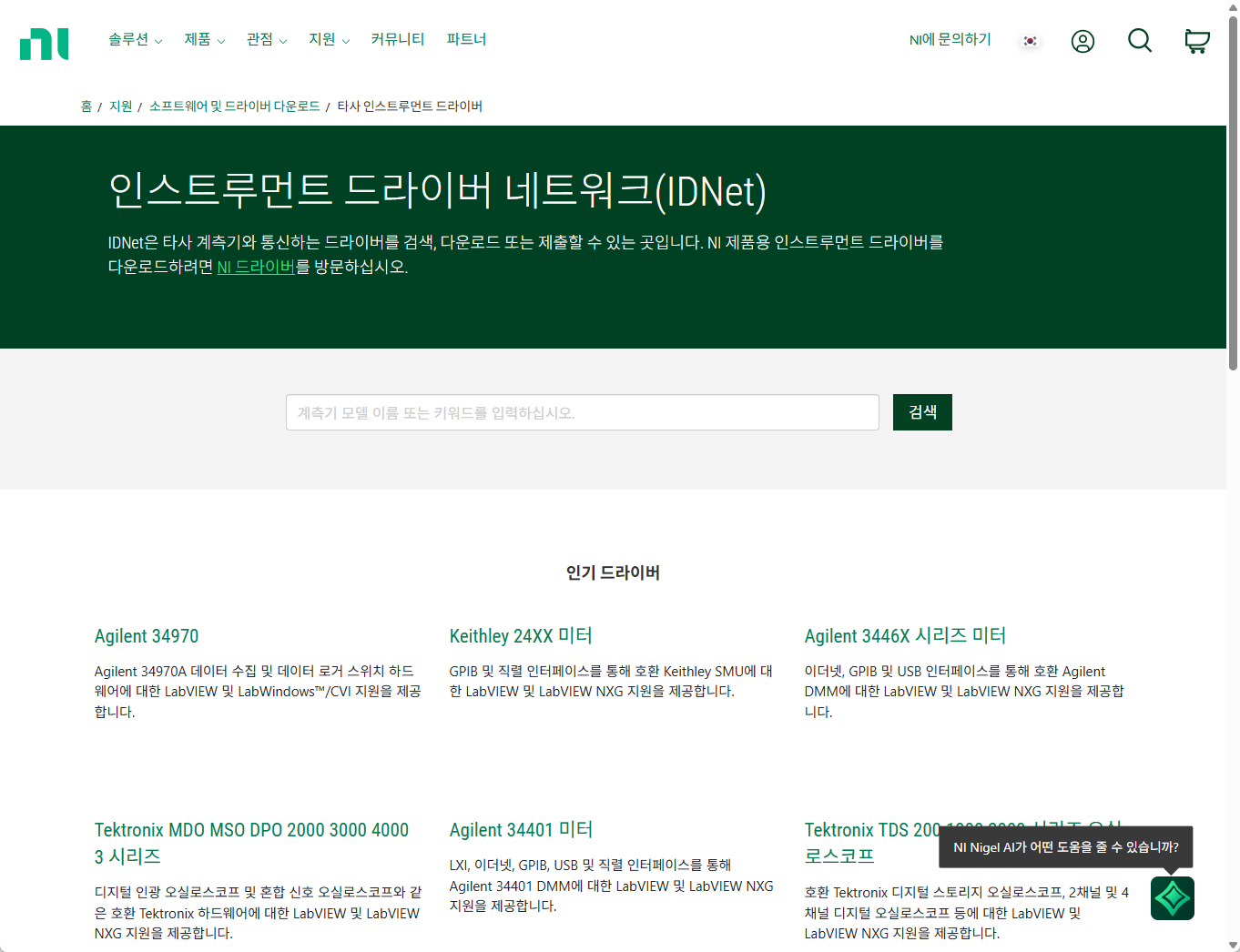Click the scrollbar up arrow
This screenshot has height=952, width=1240.
[1233, 6]
